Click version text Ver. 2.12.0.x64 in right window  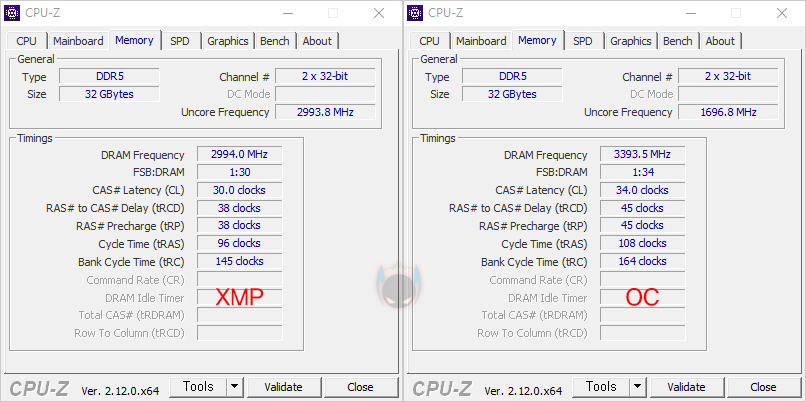(523, 391)
